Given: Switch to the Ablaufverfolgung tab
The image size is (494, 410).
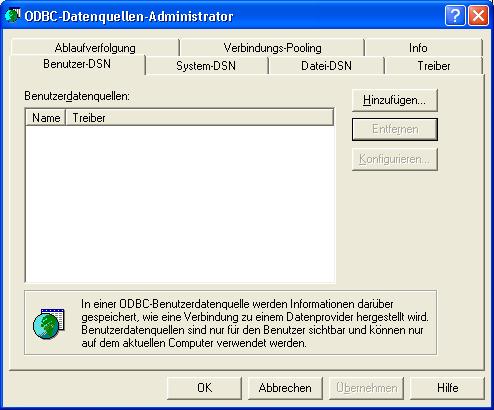Looking at the screenshot, I should tap(95, 48).
